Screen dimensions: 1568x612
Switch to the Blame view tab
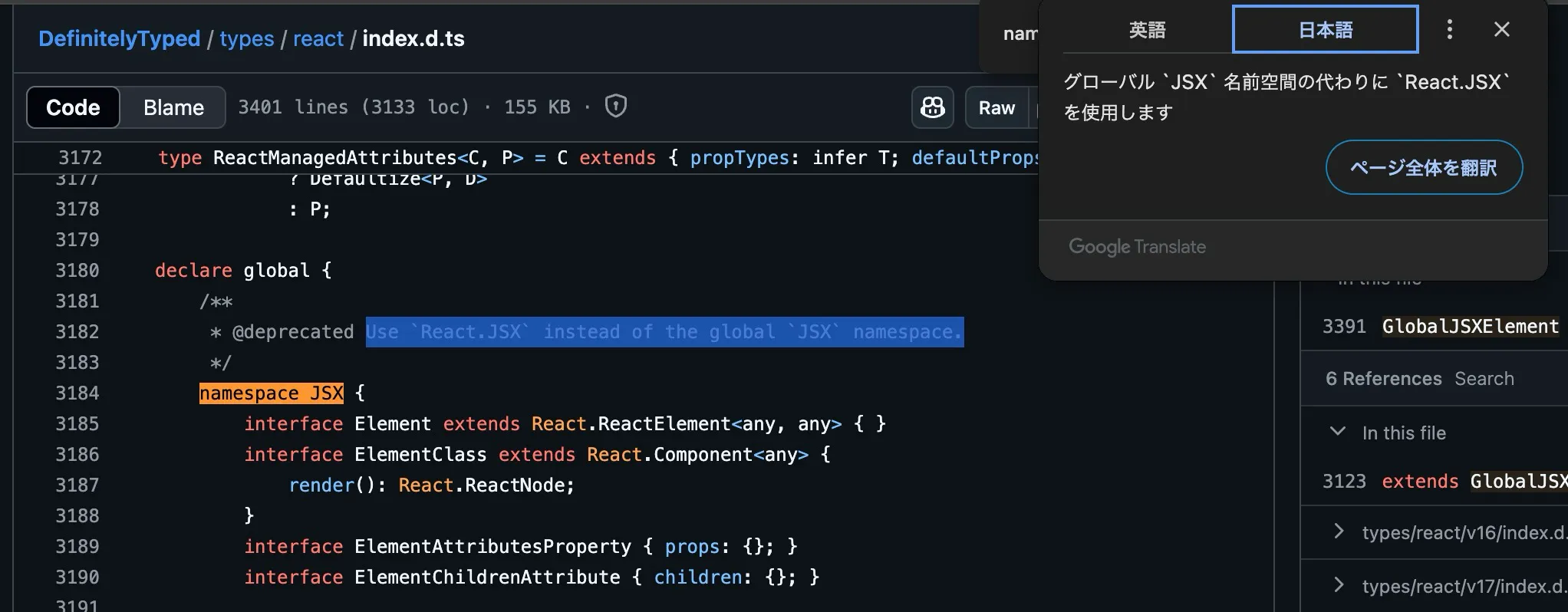pos(173,107)
